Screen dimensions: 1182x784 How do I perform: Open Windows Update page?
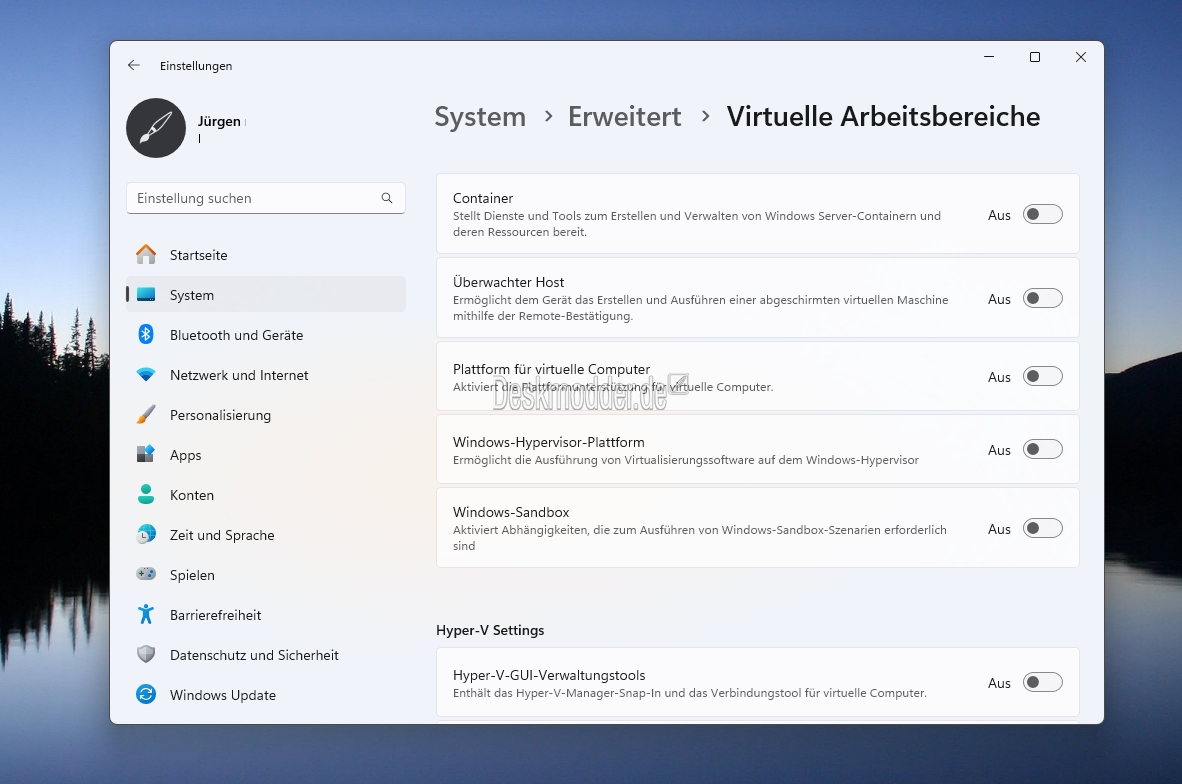click(266, 694)
